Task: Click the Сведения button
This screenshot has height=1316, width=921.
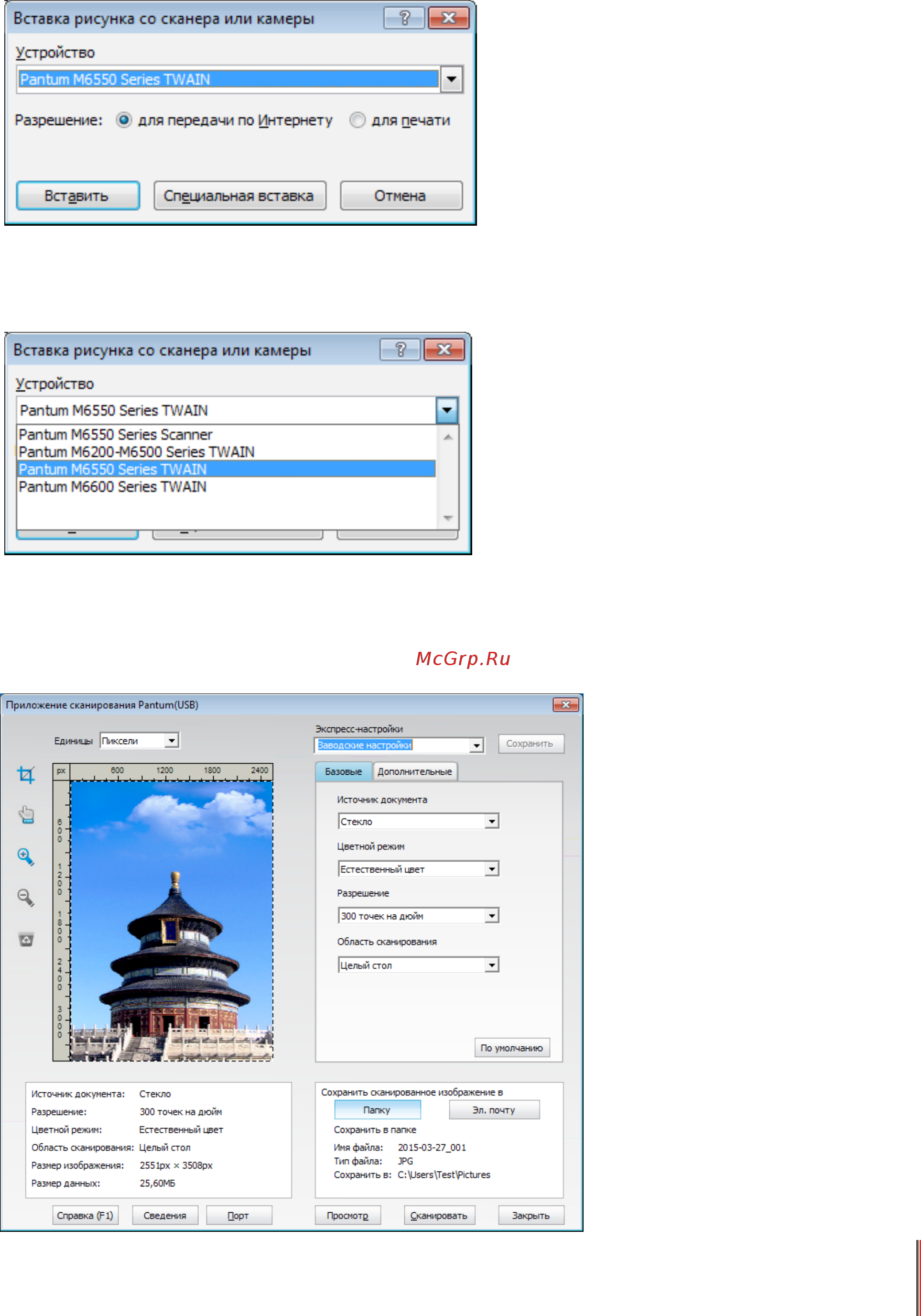Action: [165, 1215]
